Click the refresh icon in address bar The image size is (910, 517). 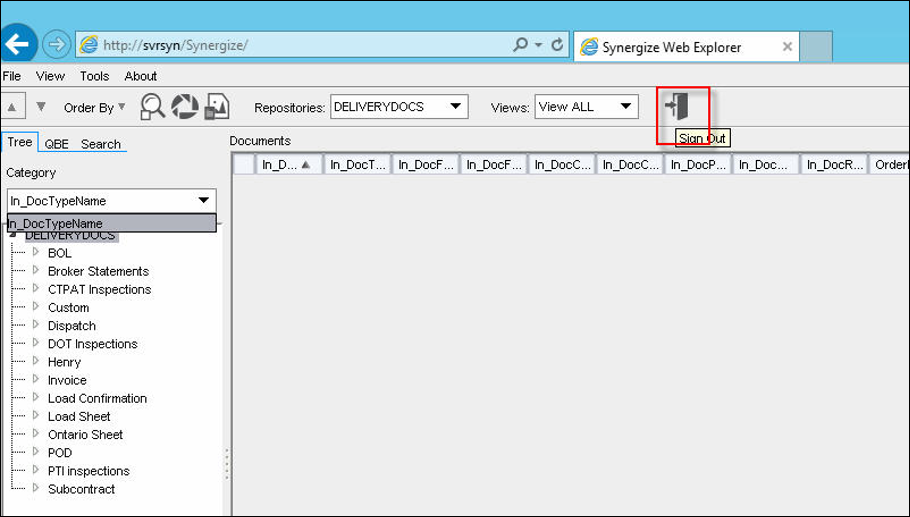point(557,46)
